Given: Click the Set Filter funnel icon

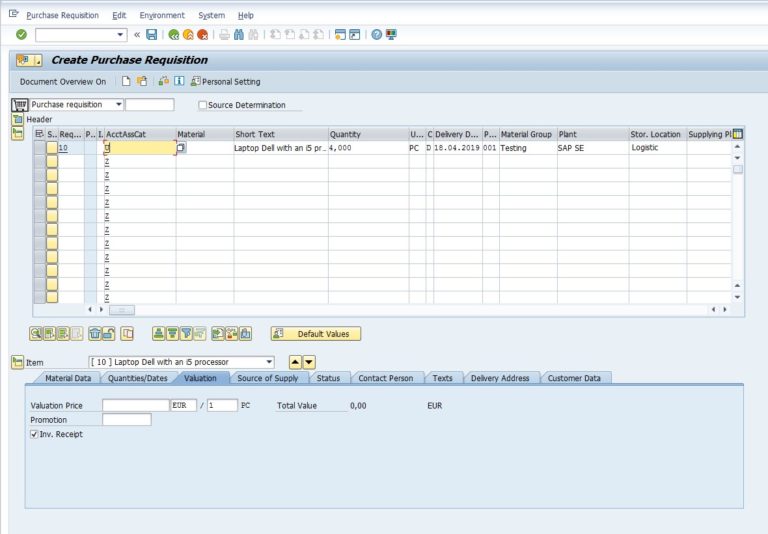Looking at the screenshot, I should point(186,334).
